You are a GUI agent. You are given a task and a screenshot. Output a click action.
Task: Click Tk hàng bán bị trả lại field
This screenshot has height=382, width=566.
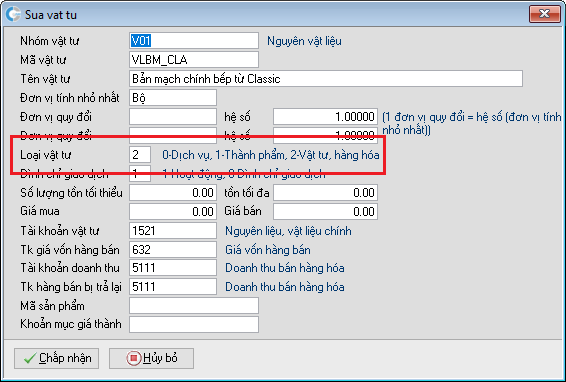tap(173, 287)
